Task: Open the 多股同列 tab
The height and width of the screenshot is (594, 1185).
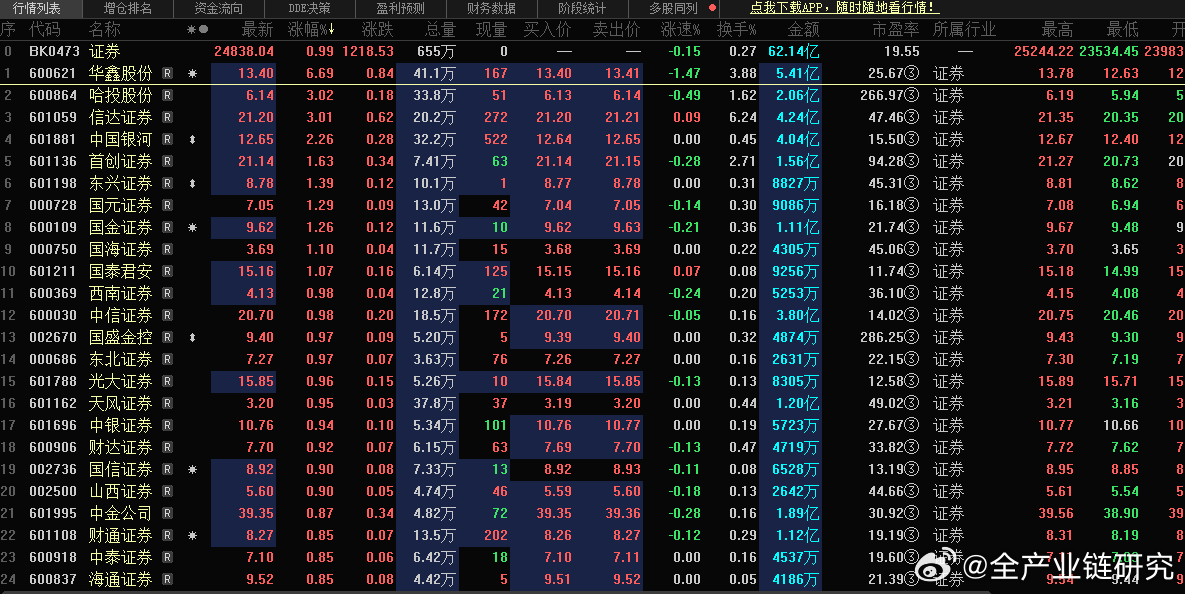Action: point(673,8)
